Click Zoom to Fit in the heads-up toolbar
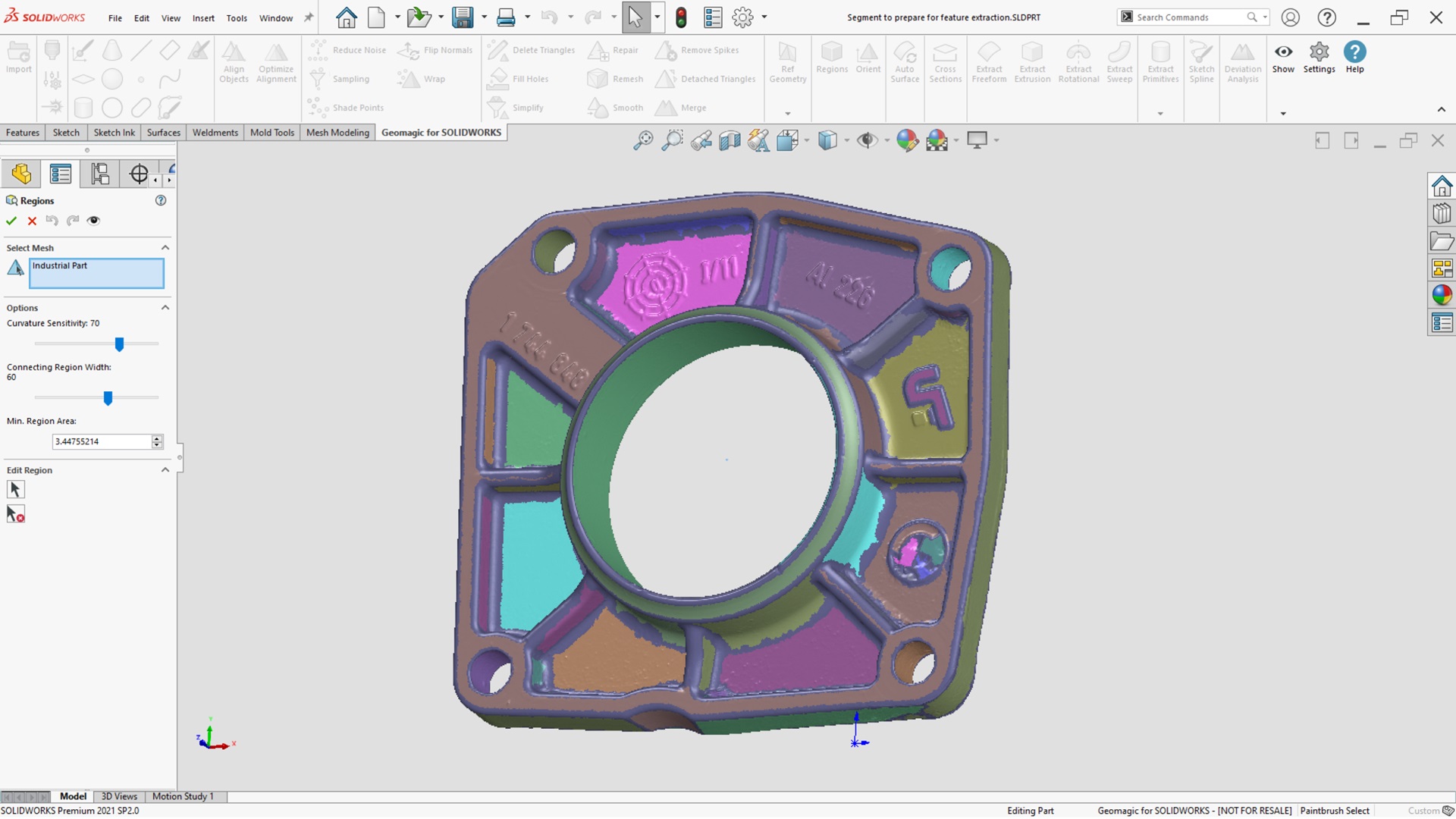 click(643, 140)
